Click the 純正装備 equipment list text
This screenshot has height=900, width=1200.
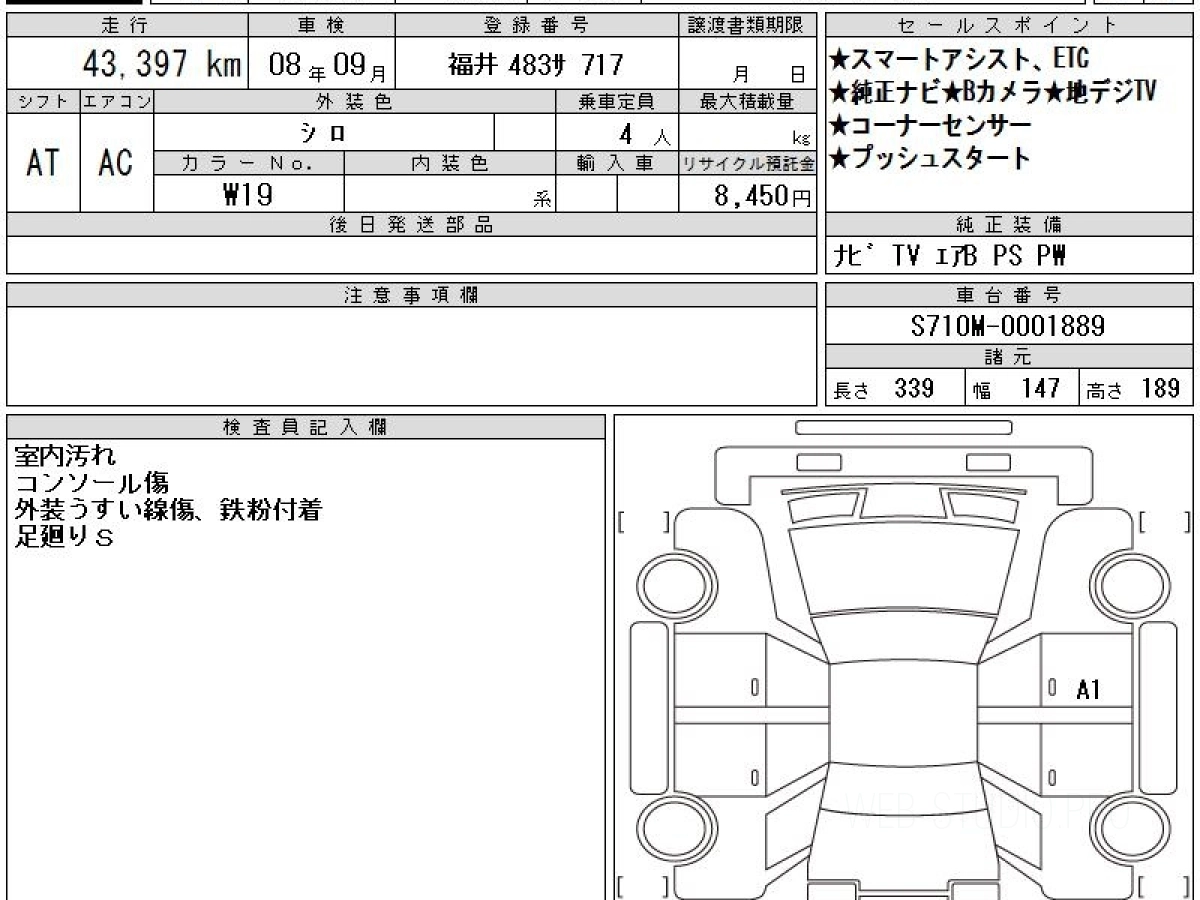950,256
